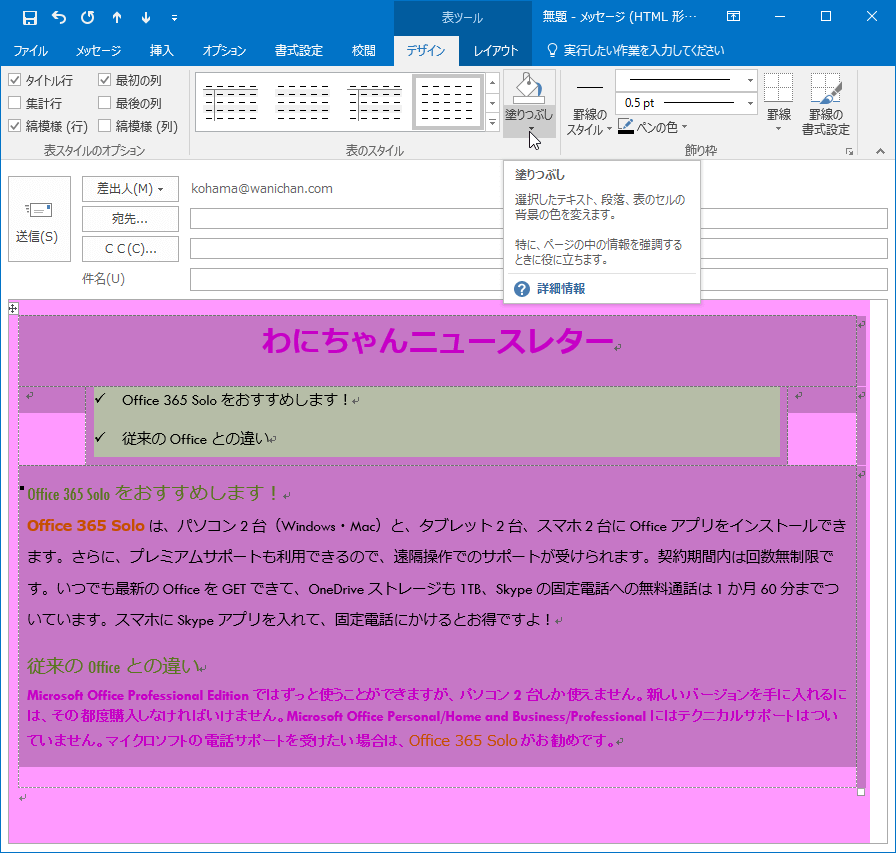Apply the first table style thumbnail

[x=231, y=102]
